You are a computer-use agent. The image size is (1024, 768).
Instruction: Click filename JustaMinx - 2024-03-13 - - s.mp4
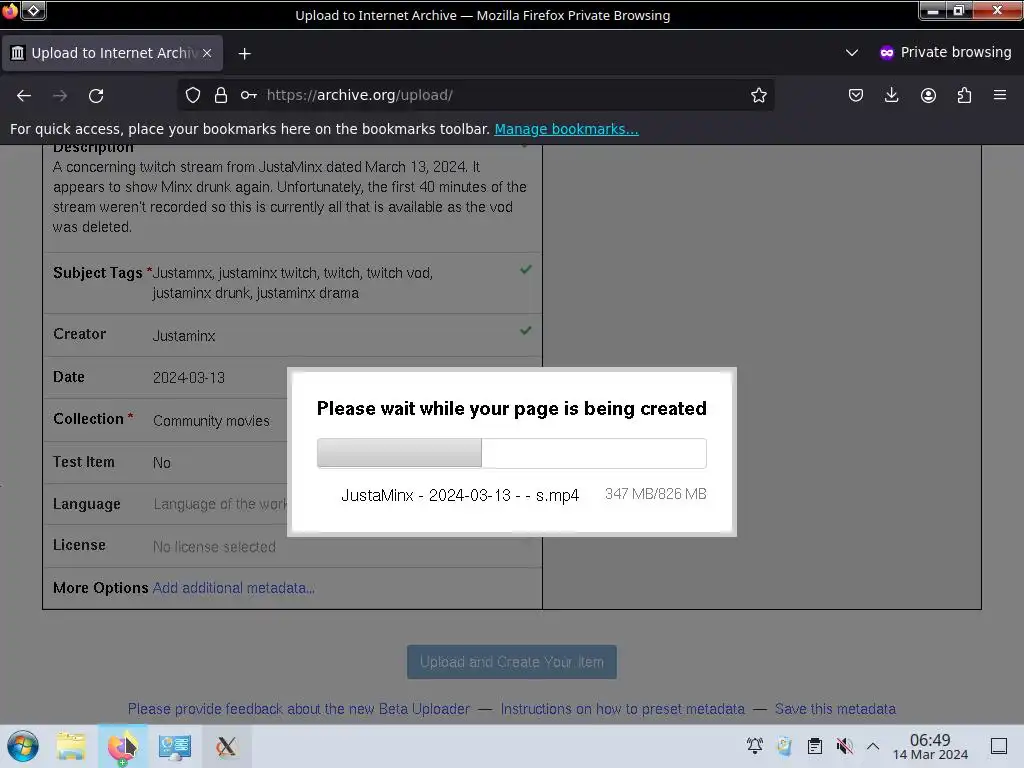[460, 495]
